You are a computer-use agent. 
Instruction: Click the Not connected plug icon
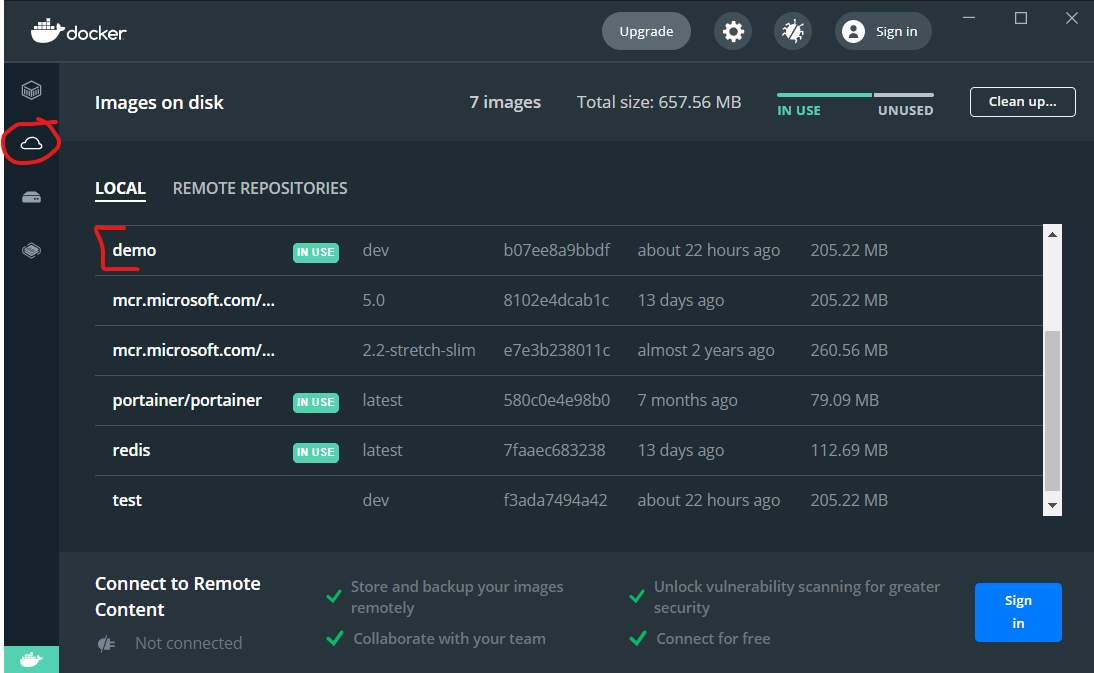pyautogui.click(x=106, y=644)
